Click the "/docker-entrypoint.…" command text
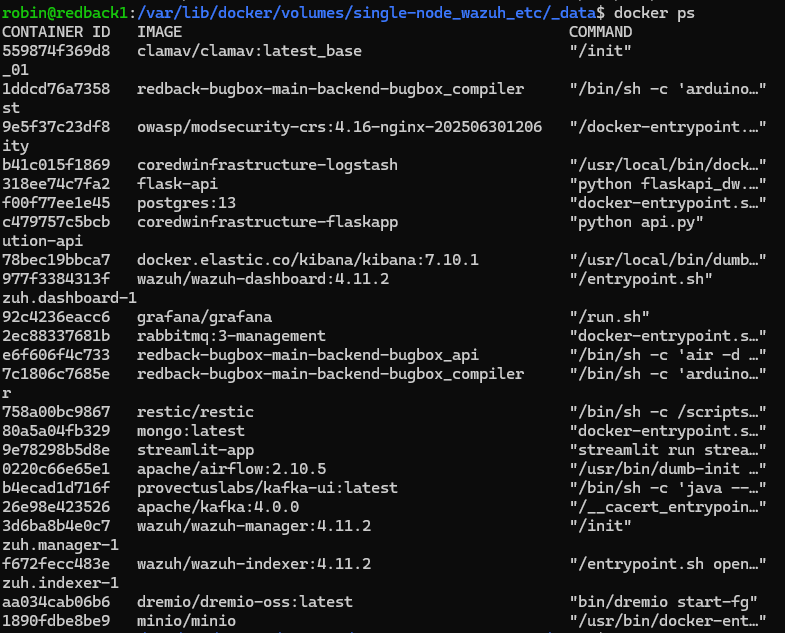785x633 pixels. click(668, 127)
